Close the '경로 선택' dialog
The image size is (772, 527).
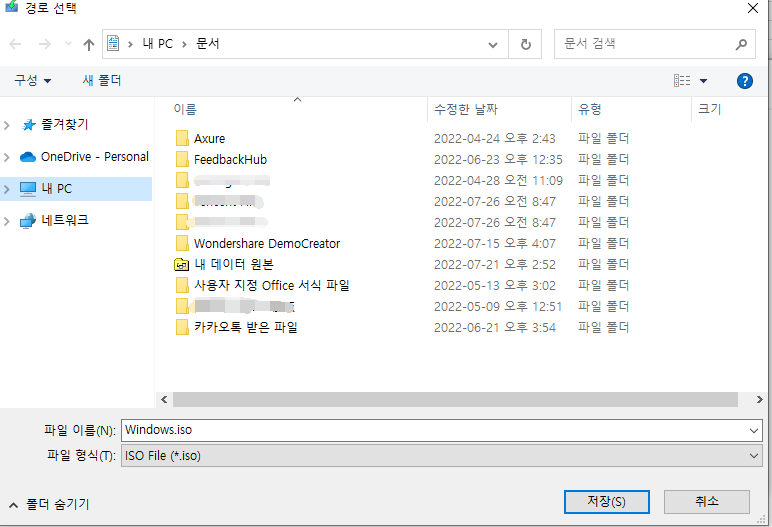coord(753,8)
